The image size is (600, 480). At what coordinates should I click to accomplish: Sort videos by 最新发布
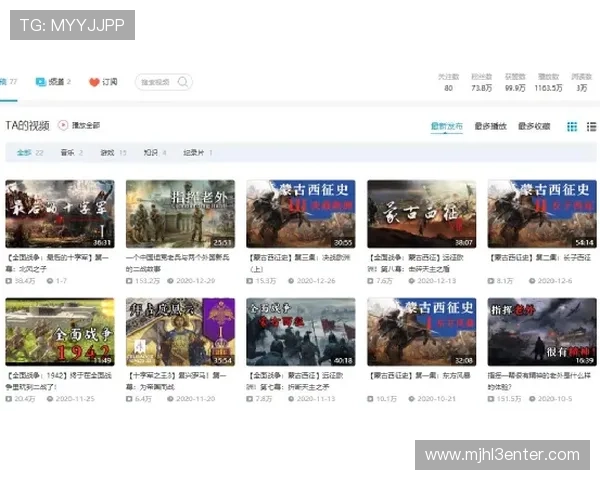447,126
